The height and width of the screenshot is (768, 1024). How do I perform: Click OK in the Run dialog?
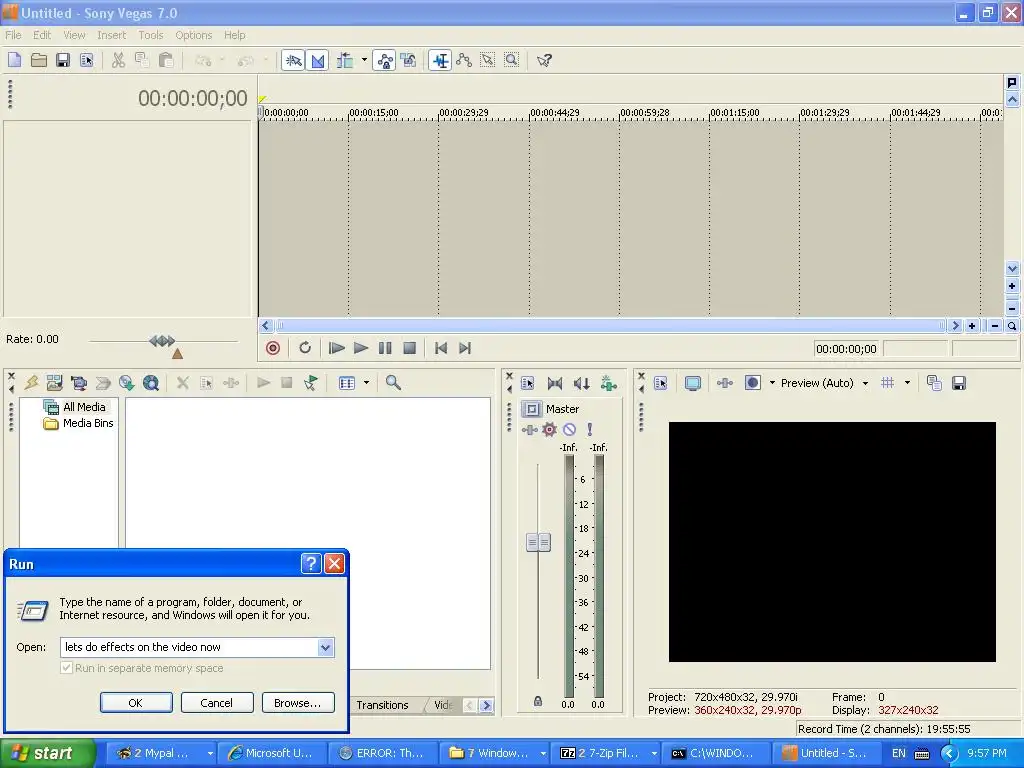coord(136,703)
